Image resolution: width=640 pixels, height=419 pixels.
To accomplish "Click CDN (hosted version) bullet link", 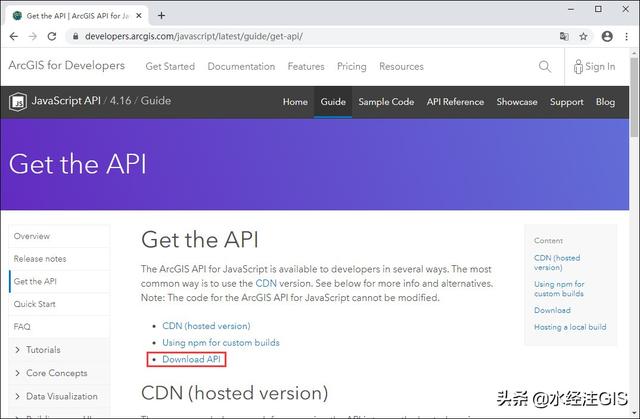I will coord(206,326).
